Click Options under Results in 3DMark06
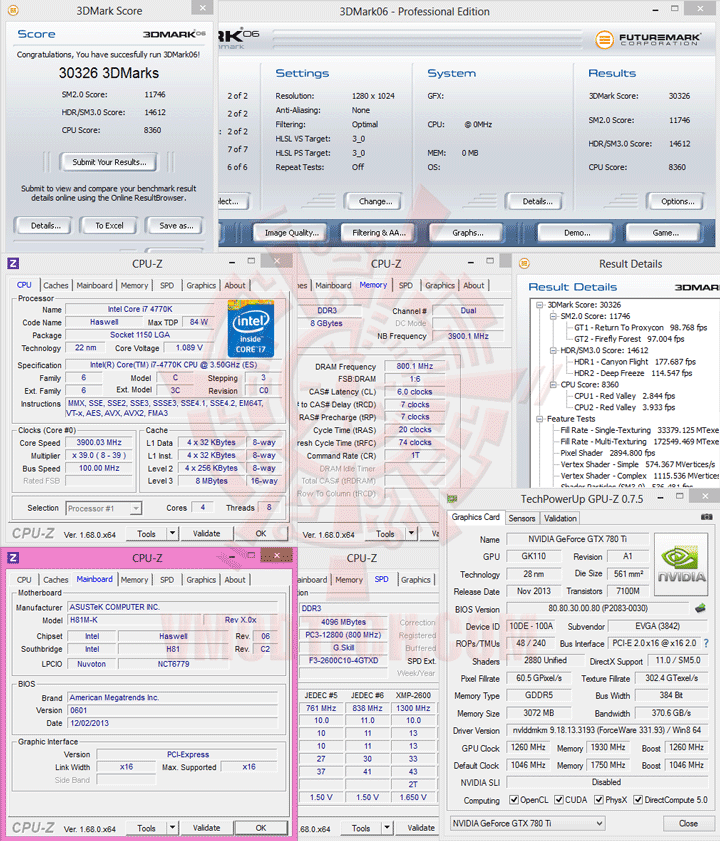The height and width of the screenshot is (841, 720). click(x=677, y=201)
